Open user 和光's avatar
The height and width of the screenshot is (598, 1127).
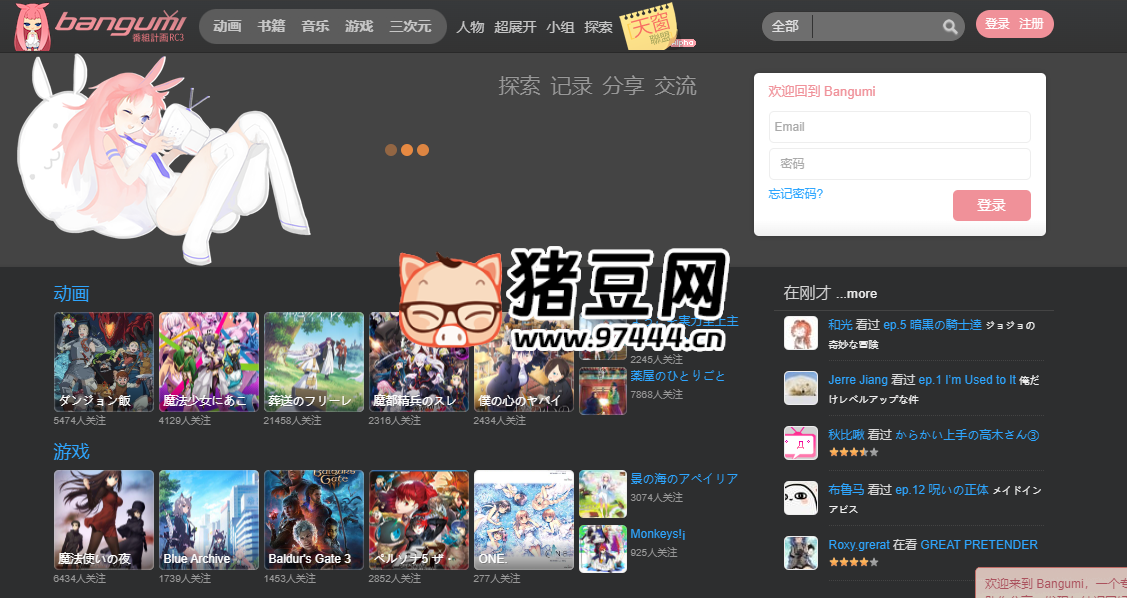[x=800, y=333]
